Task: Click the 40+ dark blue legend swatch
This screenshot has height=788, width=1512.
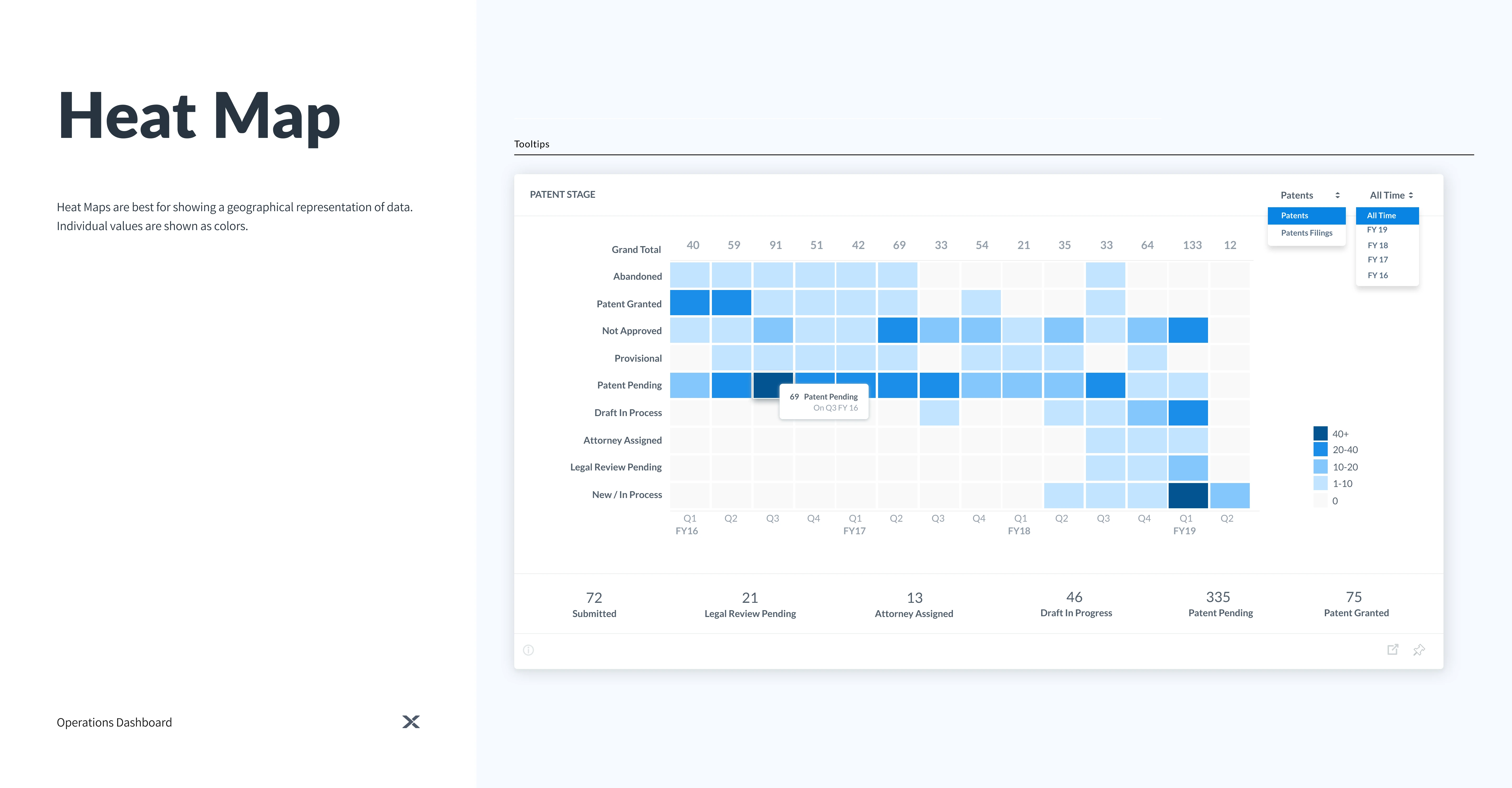Action: click(1320, 433)
